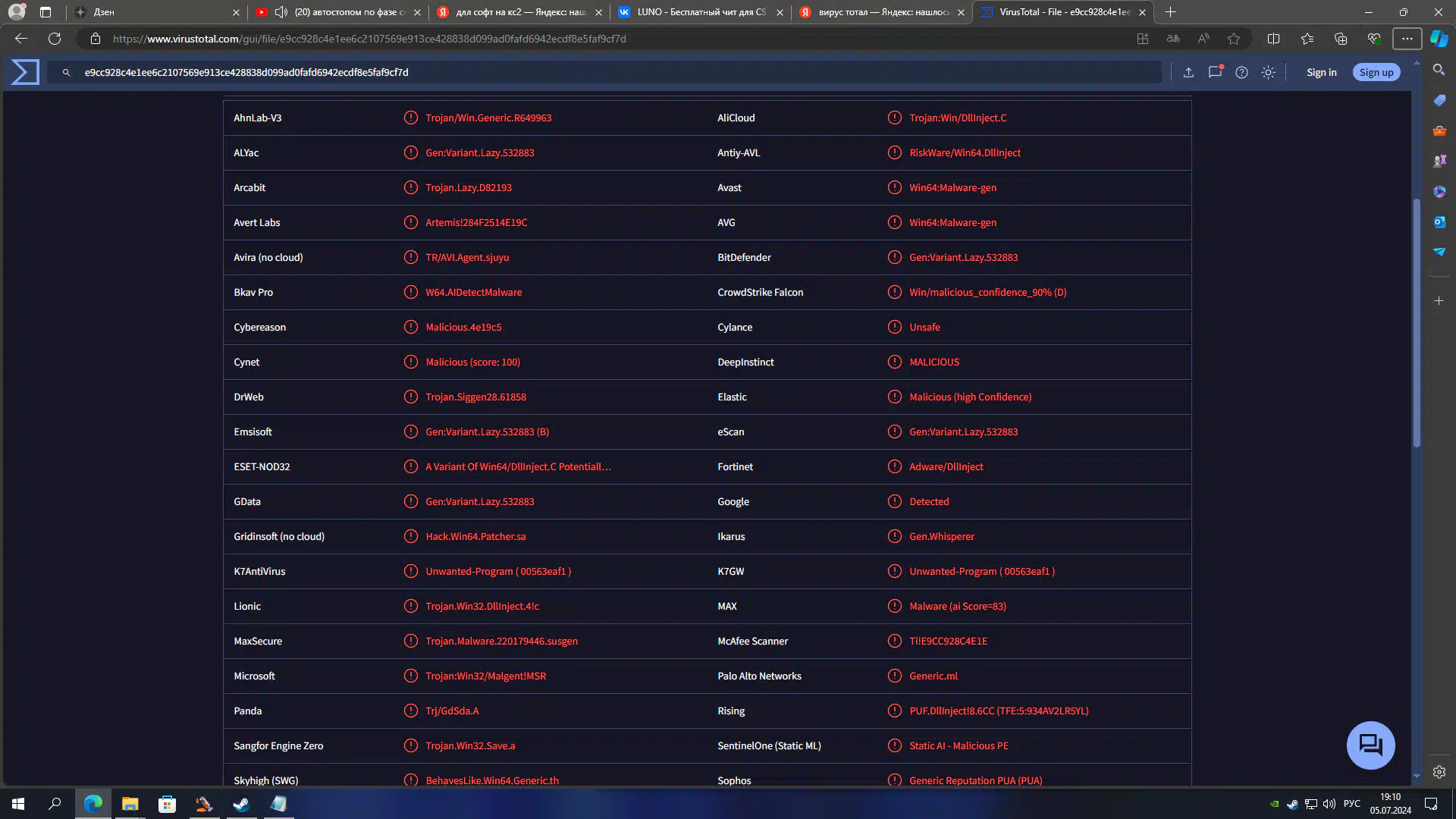Click the Sign in link
This screenshot has width=1456, height=819.
(1321, 72)
